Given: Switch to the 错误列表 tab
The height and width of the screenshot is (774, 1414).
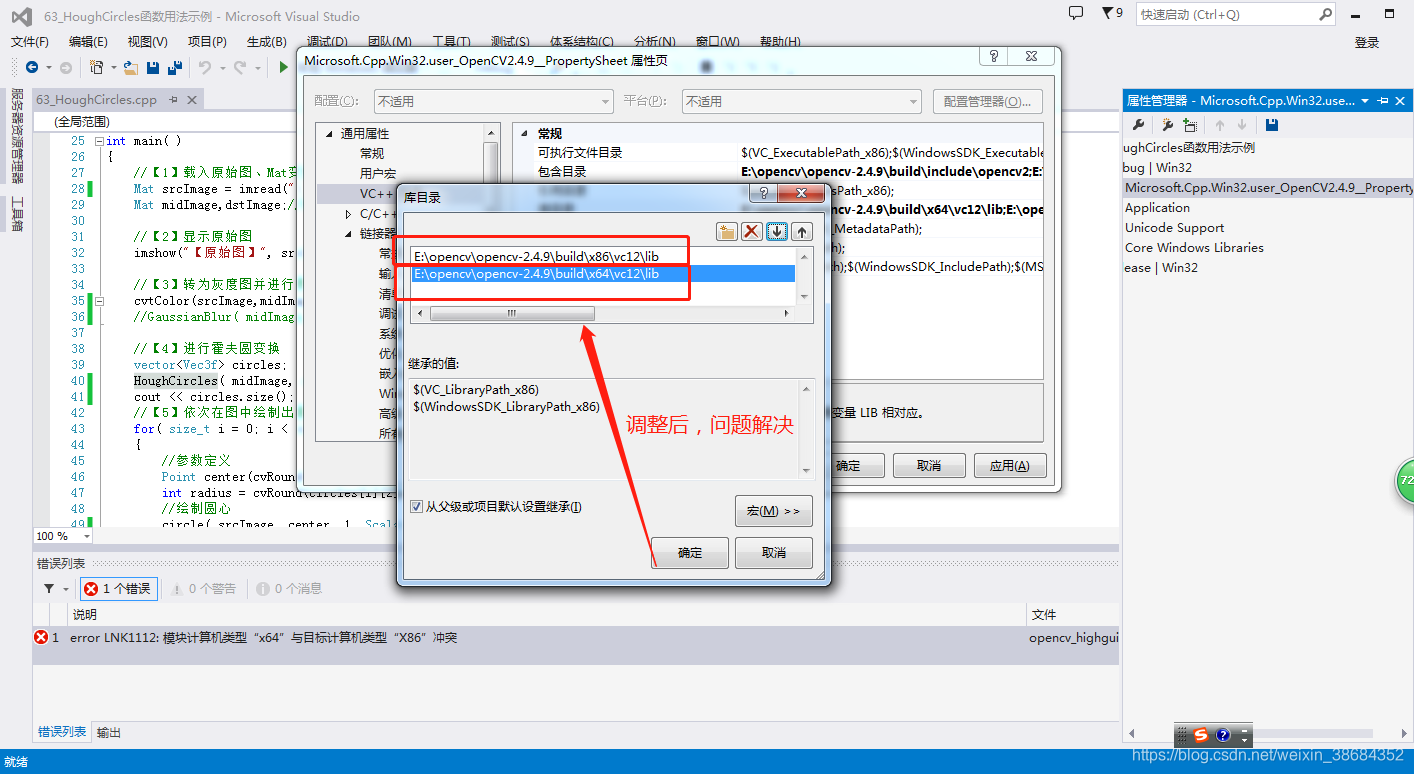Looking at the screenshot, I should point(62,732).
